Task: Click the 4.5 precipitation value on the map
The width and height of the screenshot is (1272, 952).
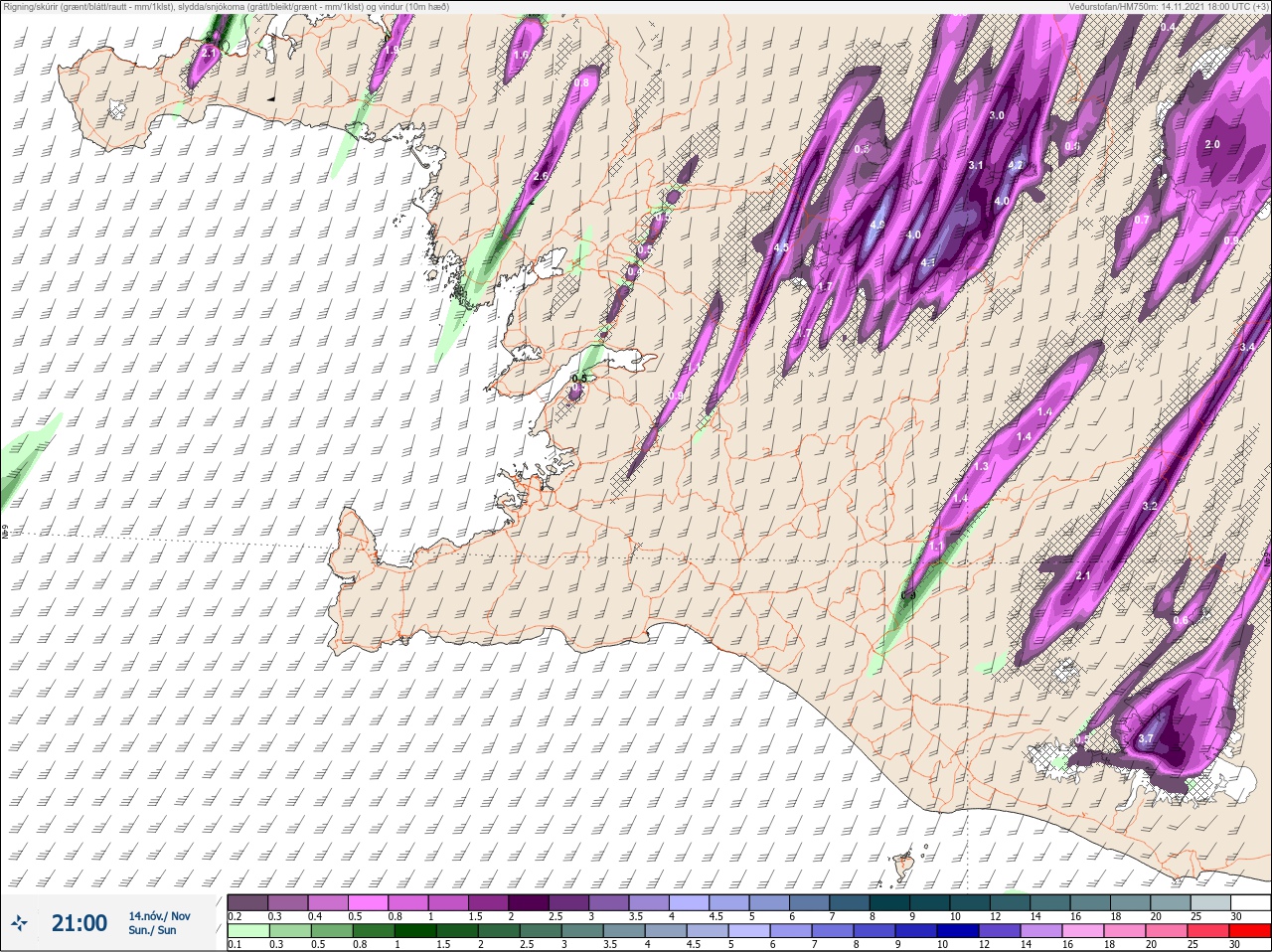Action: [781, 247]
